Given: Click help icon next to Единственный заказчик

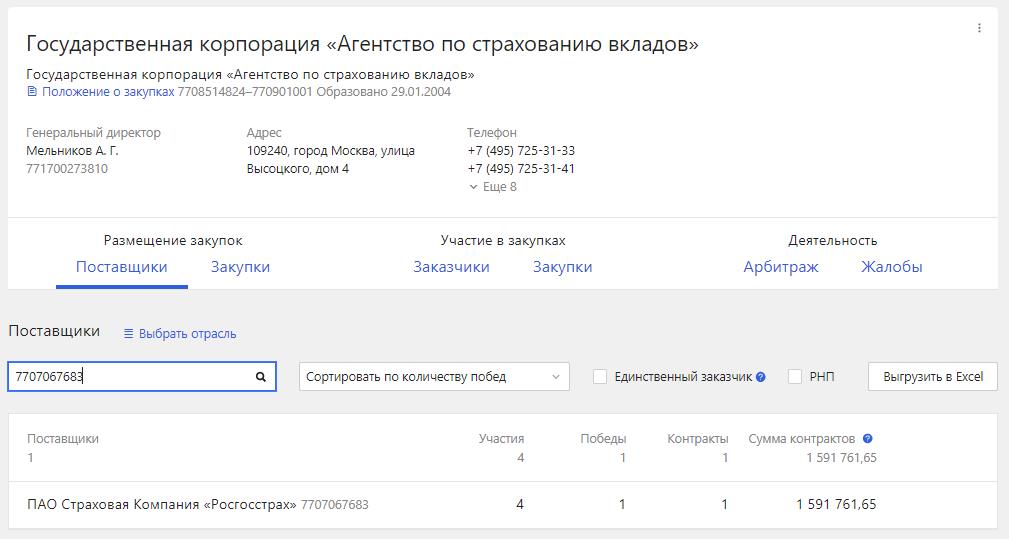Looking at the screenshot, I should click(761, 377).
